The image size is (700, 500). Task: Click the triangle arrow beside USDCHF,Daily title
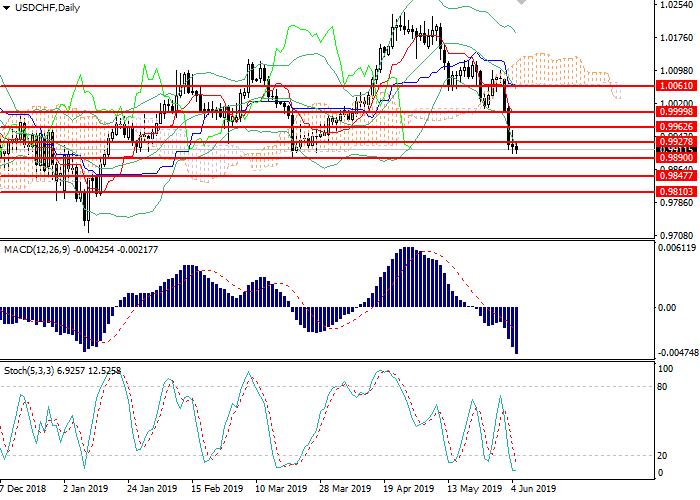point(6,8)
